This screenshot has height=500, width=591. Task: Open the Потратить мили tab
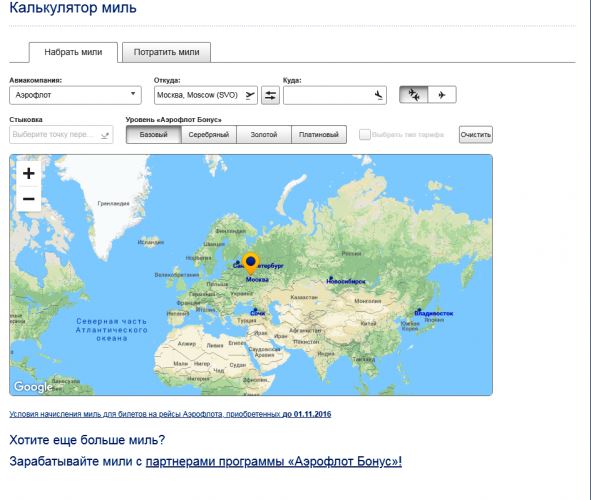166,52
